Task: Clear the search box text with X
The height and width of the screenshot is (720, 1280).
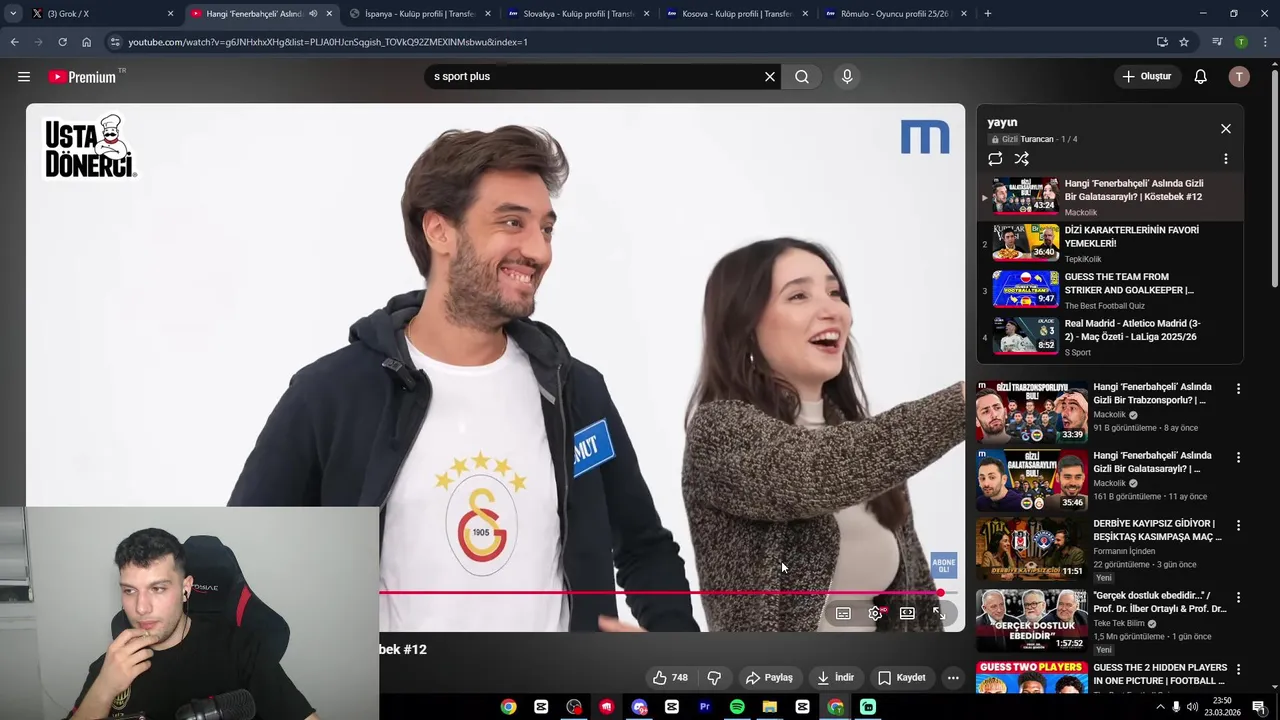Action: tap(770, 77)
